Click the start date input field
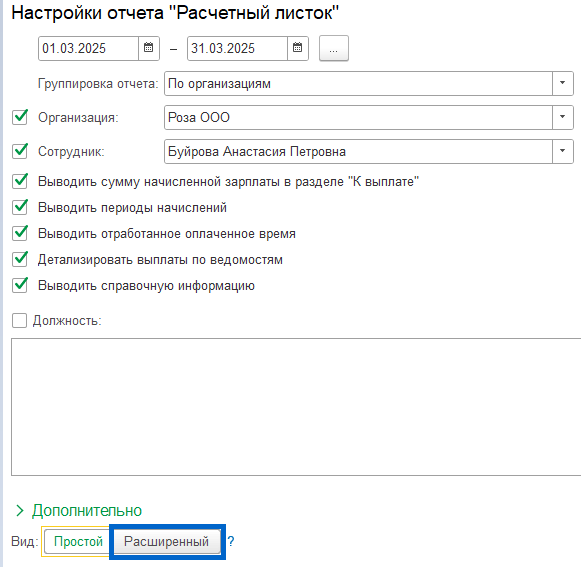This screenshot has height=567, width=581. click(89, 48)
